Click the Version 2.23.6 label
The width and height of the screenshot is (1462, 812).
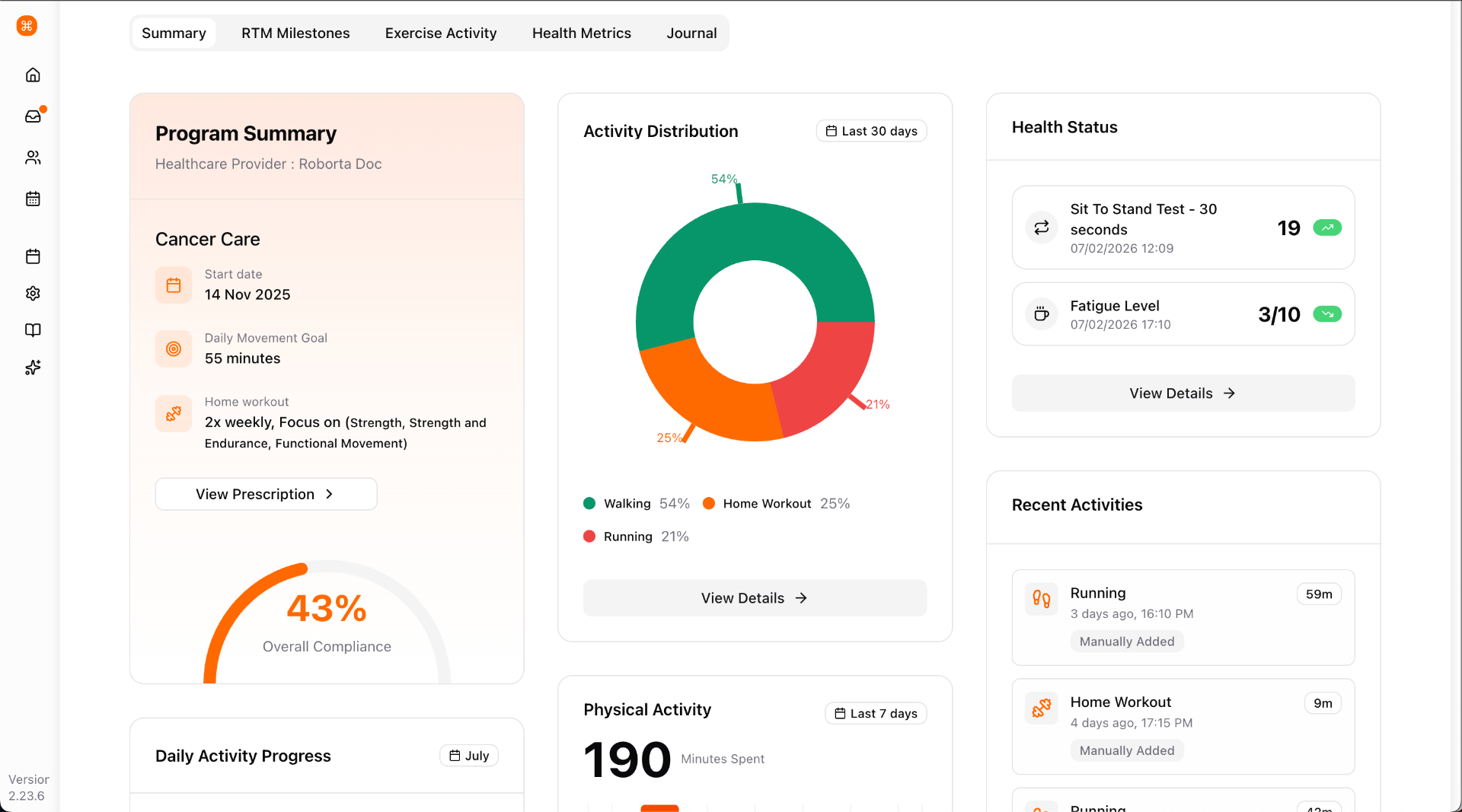click(29, 788)
